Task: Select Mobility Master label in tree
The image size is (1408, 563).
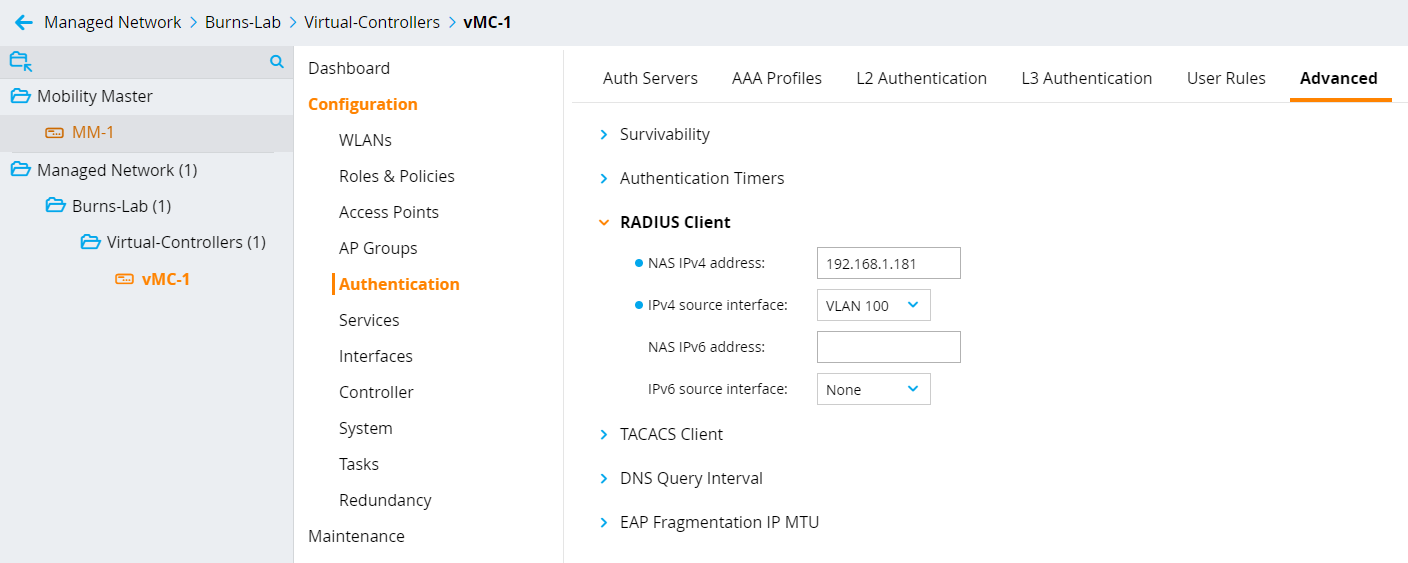Action: 95,96
